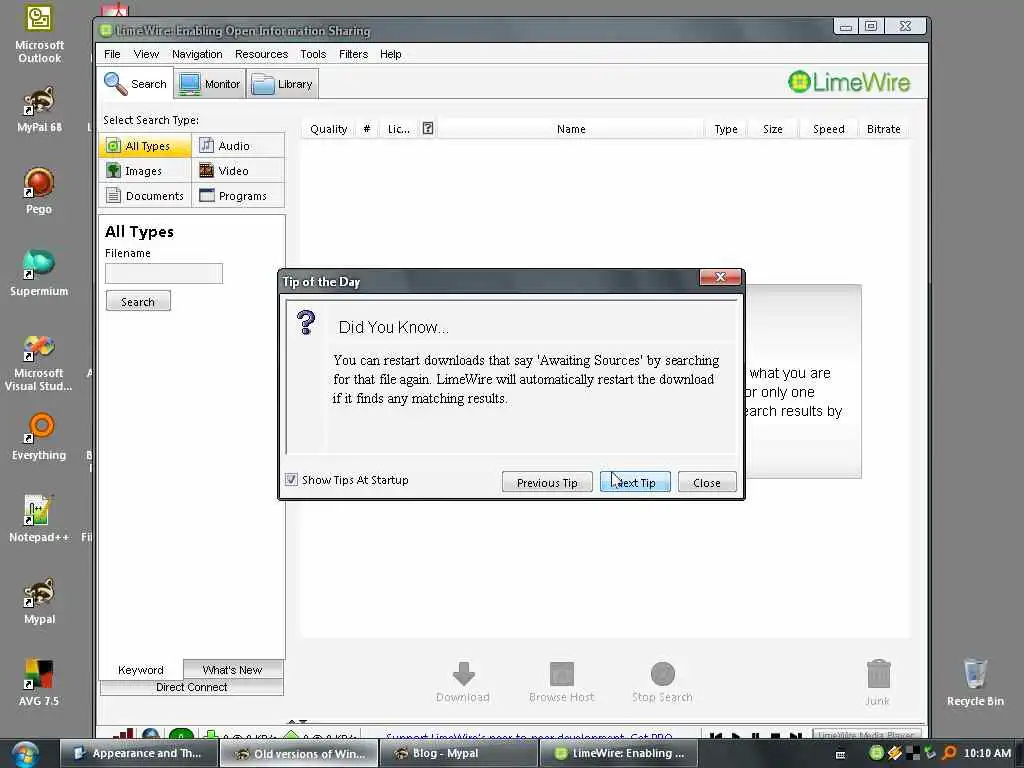Open the Filters menu
Screen dimensions: 1024x768
click(x=353, y=54)
